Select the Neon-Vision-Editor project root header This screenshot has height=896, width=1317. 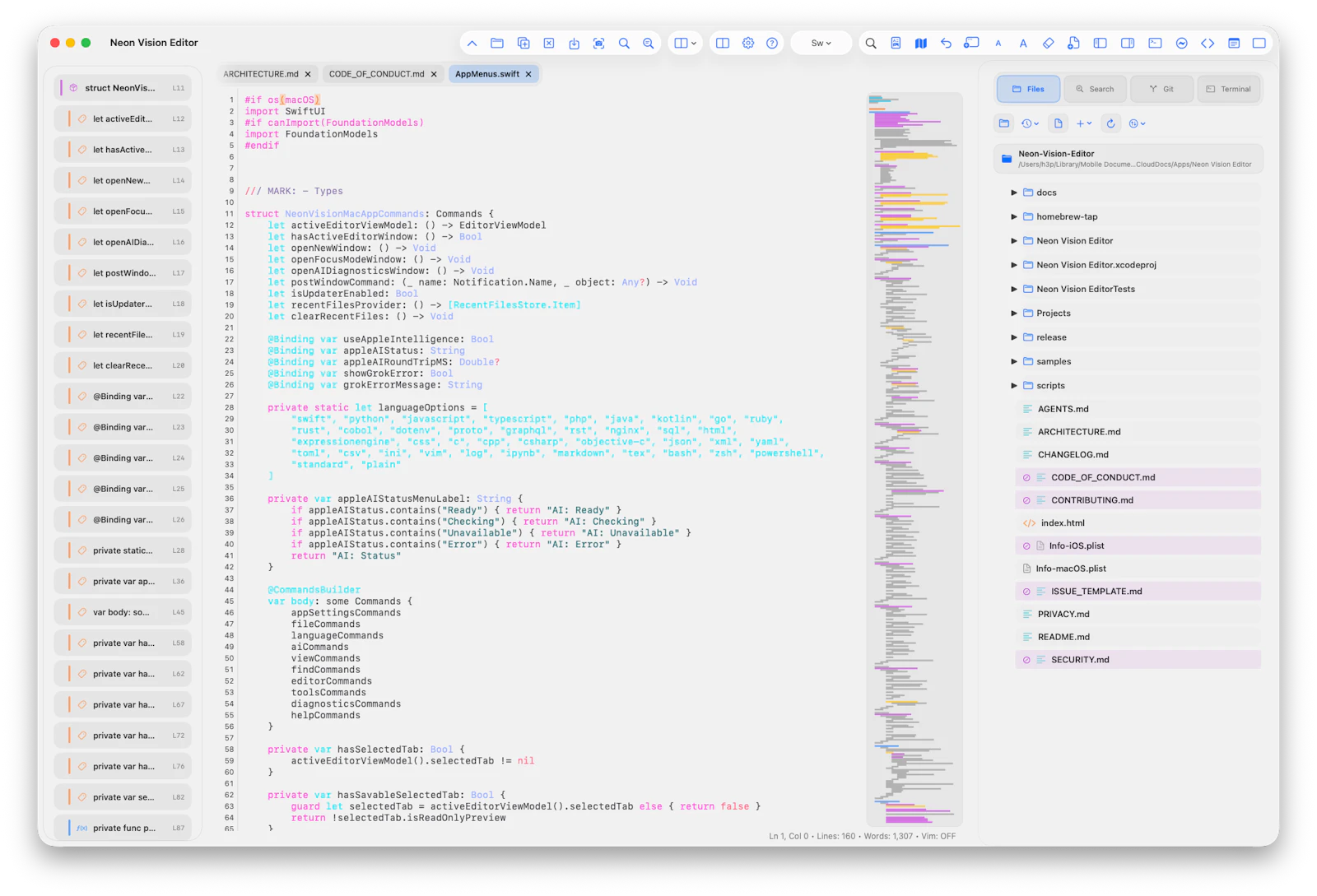tap(1128, 159)
